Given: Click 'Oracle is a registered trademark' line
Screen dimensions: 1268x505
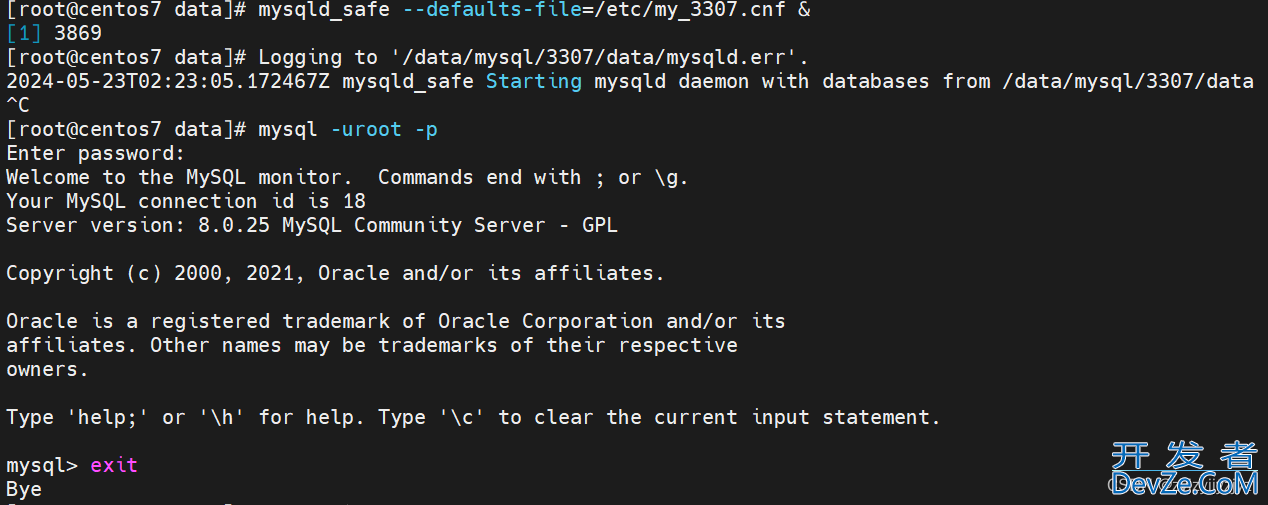Looking at the screenshot, I should [x=396, y=321].
